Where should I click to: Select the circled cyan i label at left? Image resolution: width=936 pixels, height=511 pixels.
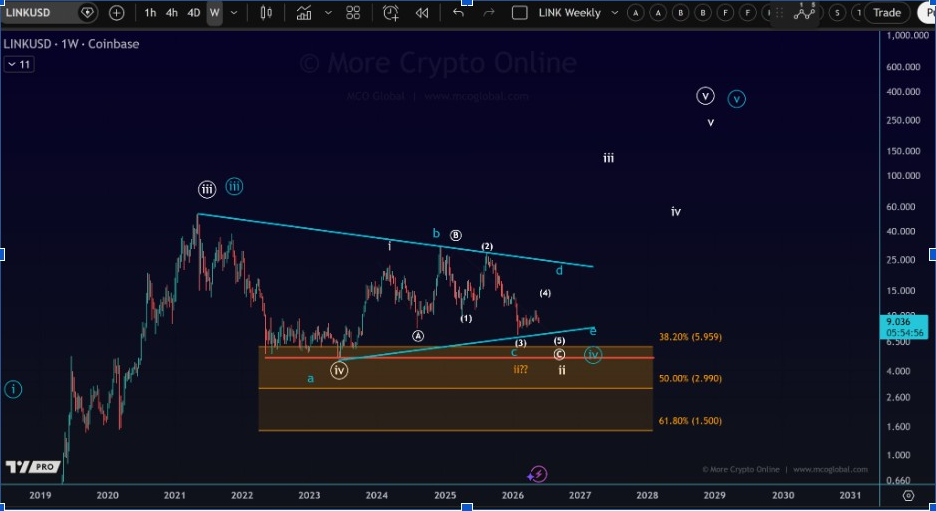[13, 390]
